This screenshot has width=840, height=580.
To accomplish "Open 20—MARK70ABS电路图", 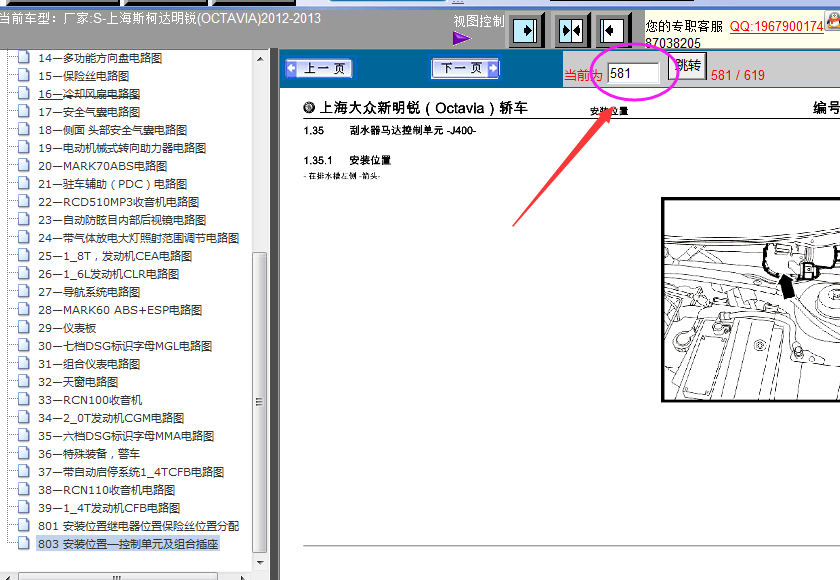I will 102,166.
